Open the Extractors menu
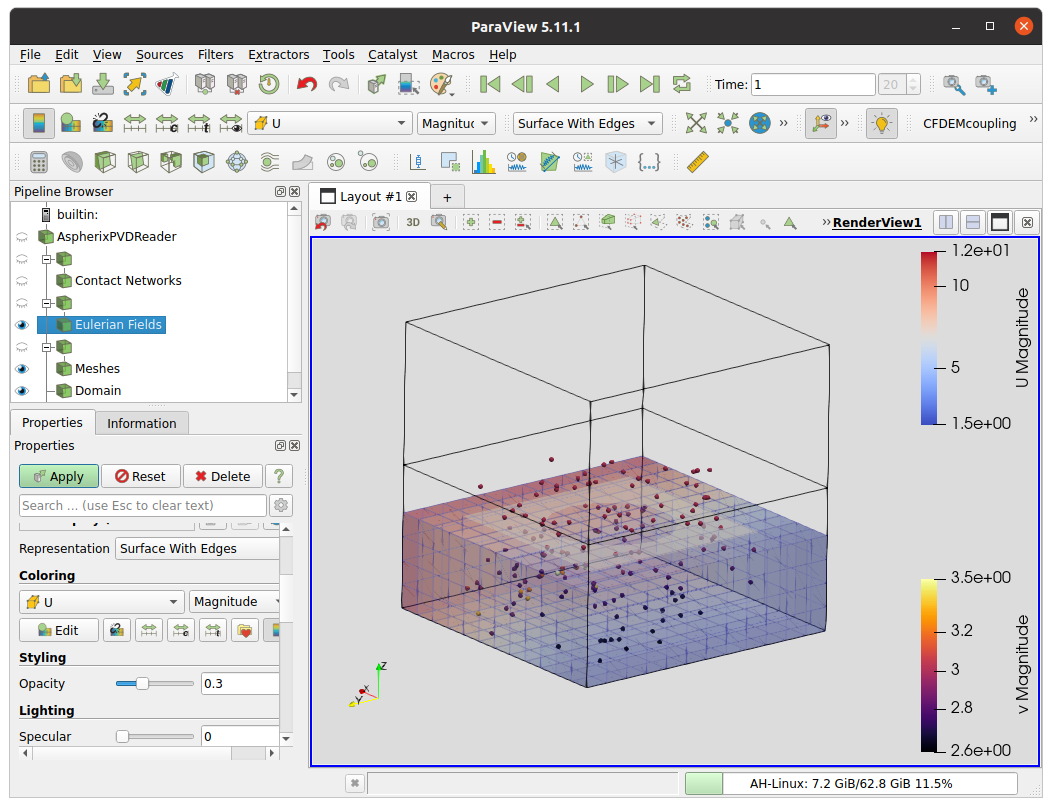Viewport: 1052px width, 807px height. tap(278, 55)
